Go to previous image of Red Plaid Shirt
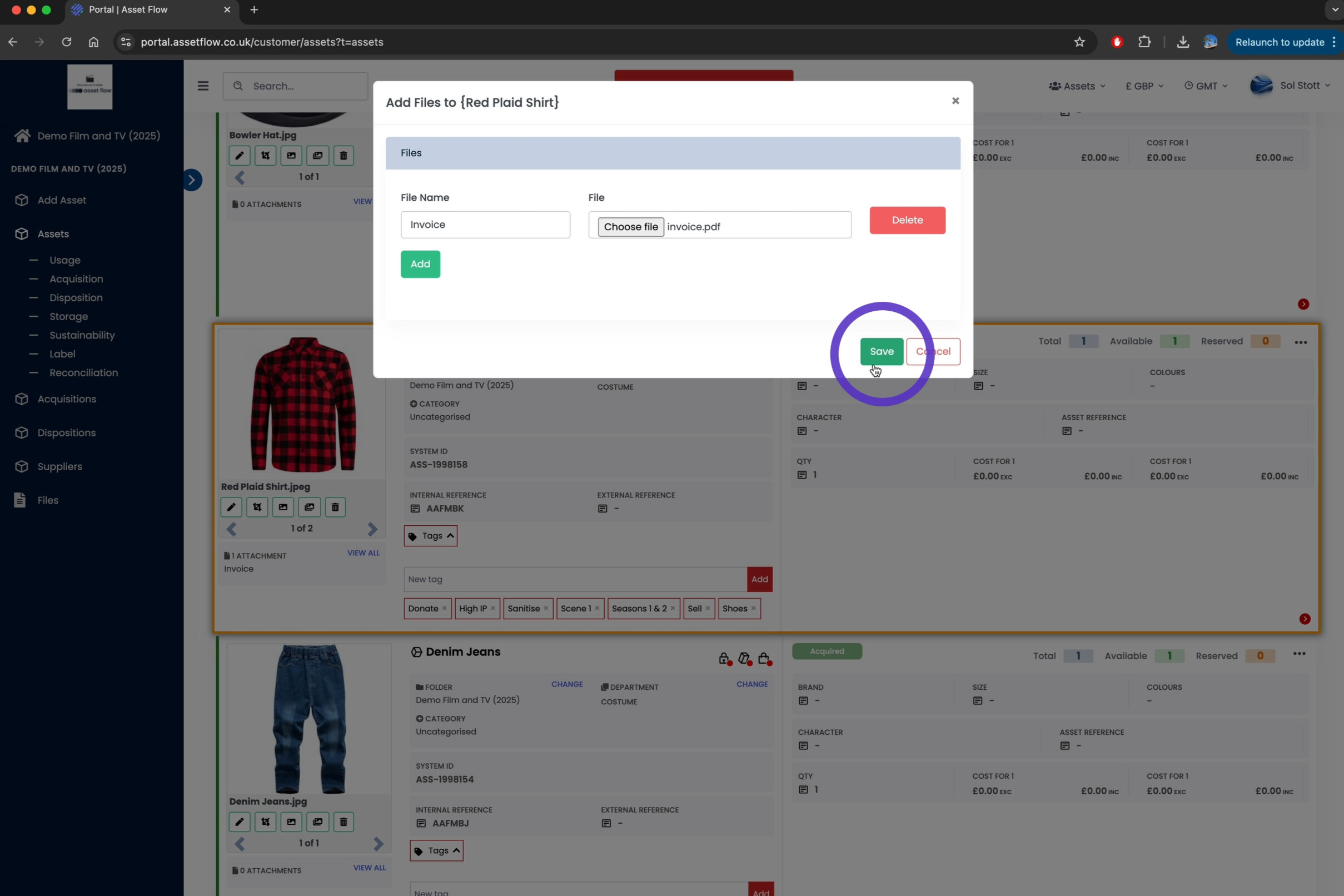Viewport: 1344px width, 896px height. coord(231,529)
